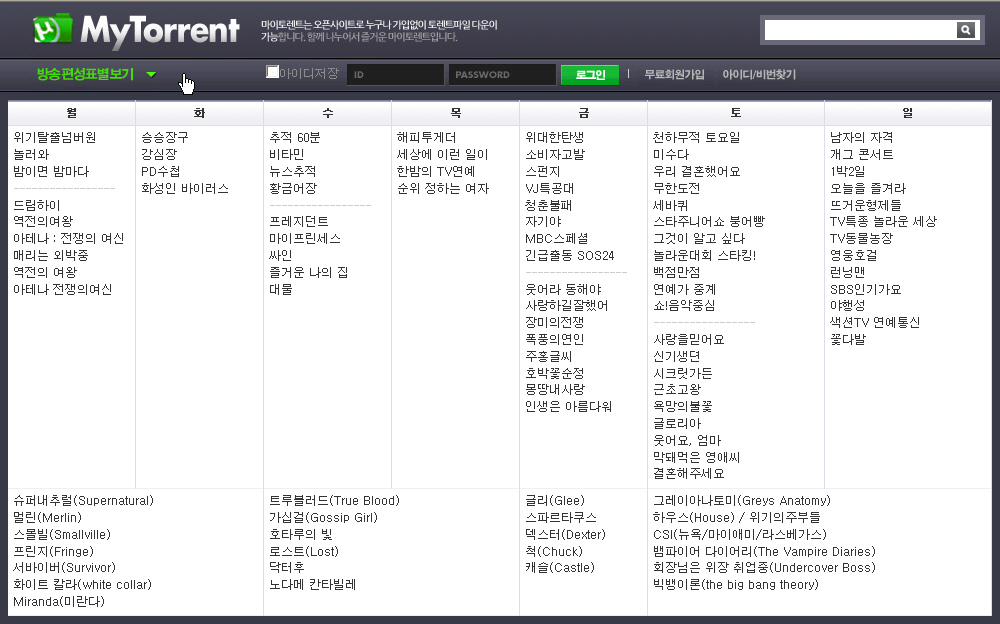Open the 강심장 link
The height and width of the screenshot is (624, 1000).
(159, 154)
